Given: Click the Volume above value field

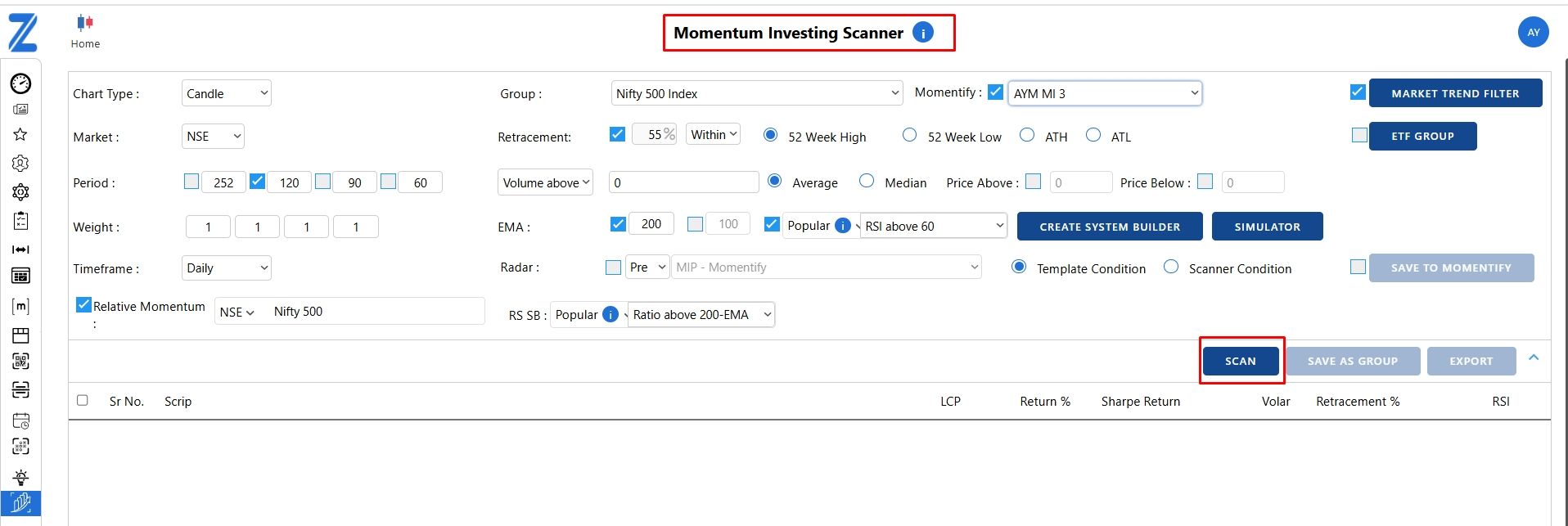Looking at the screenshot, I should [x=684, y=182].
